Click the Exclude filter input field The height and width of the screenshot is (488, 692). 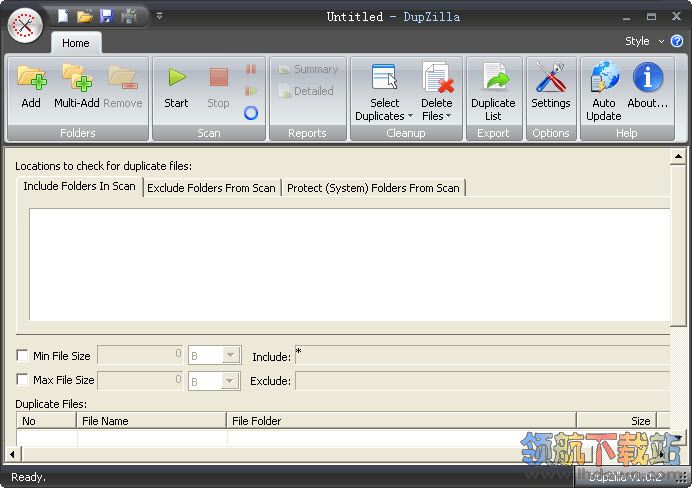(482, 381)
